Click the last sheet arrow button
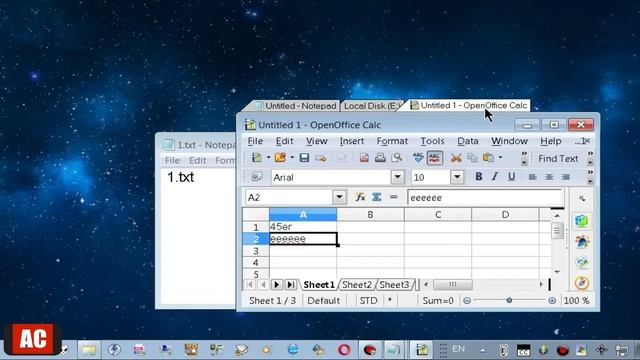Image resolution: width=640 pixels, height=360 pixels. coord(291,284)
